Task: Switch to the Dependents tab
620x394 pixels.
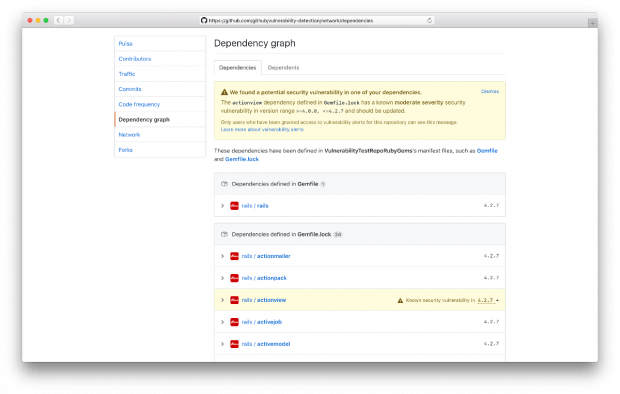Action: (x=284, y=68)
